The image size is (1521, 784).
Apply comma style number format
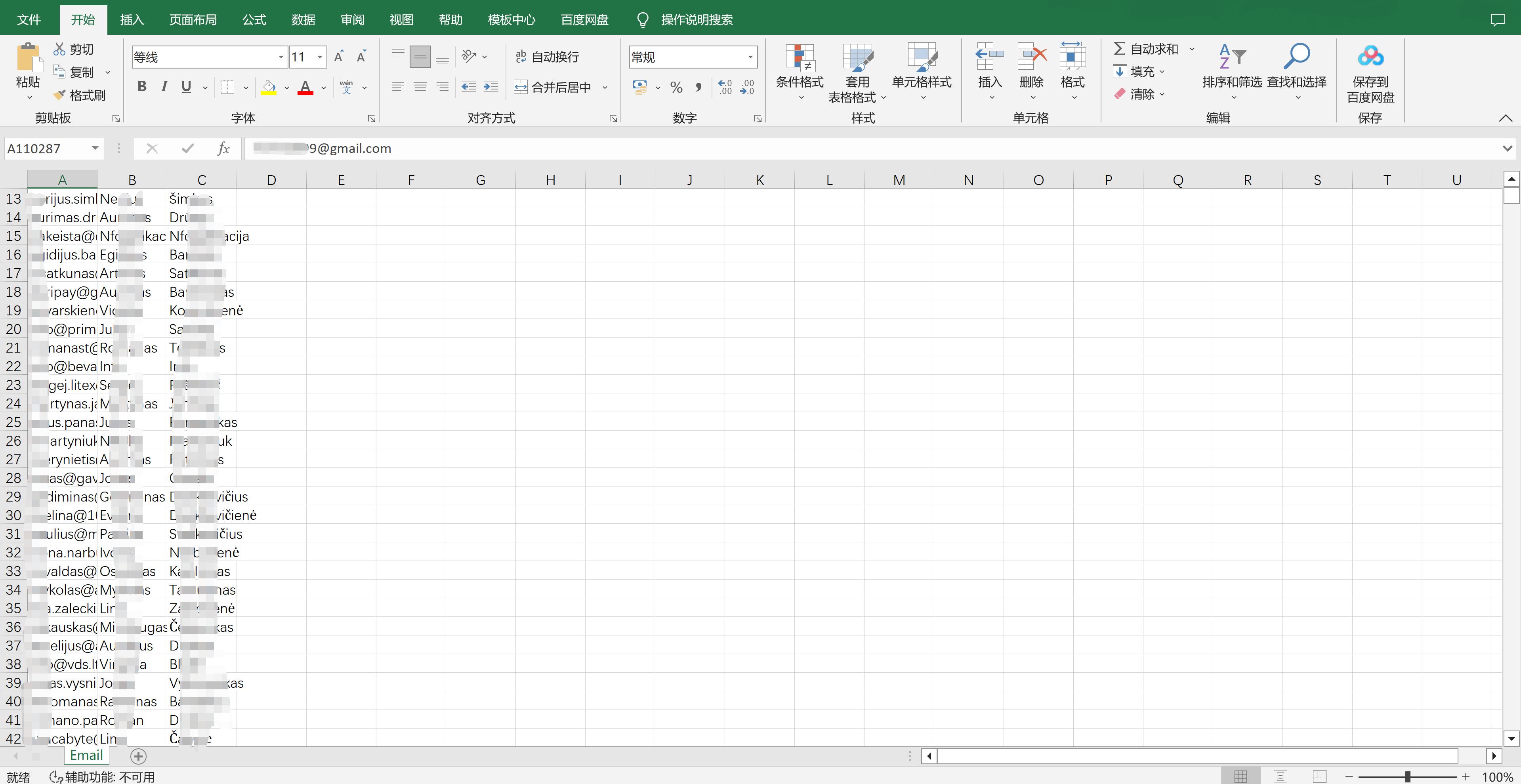698,88
